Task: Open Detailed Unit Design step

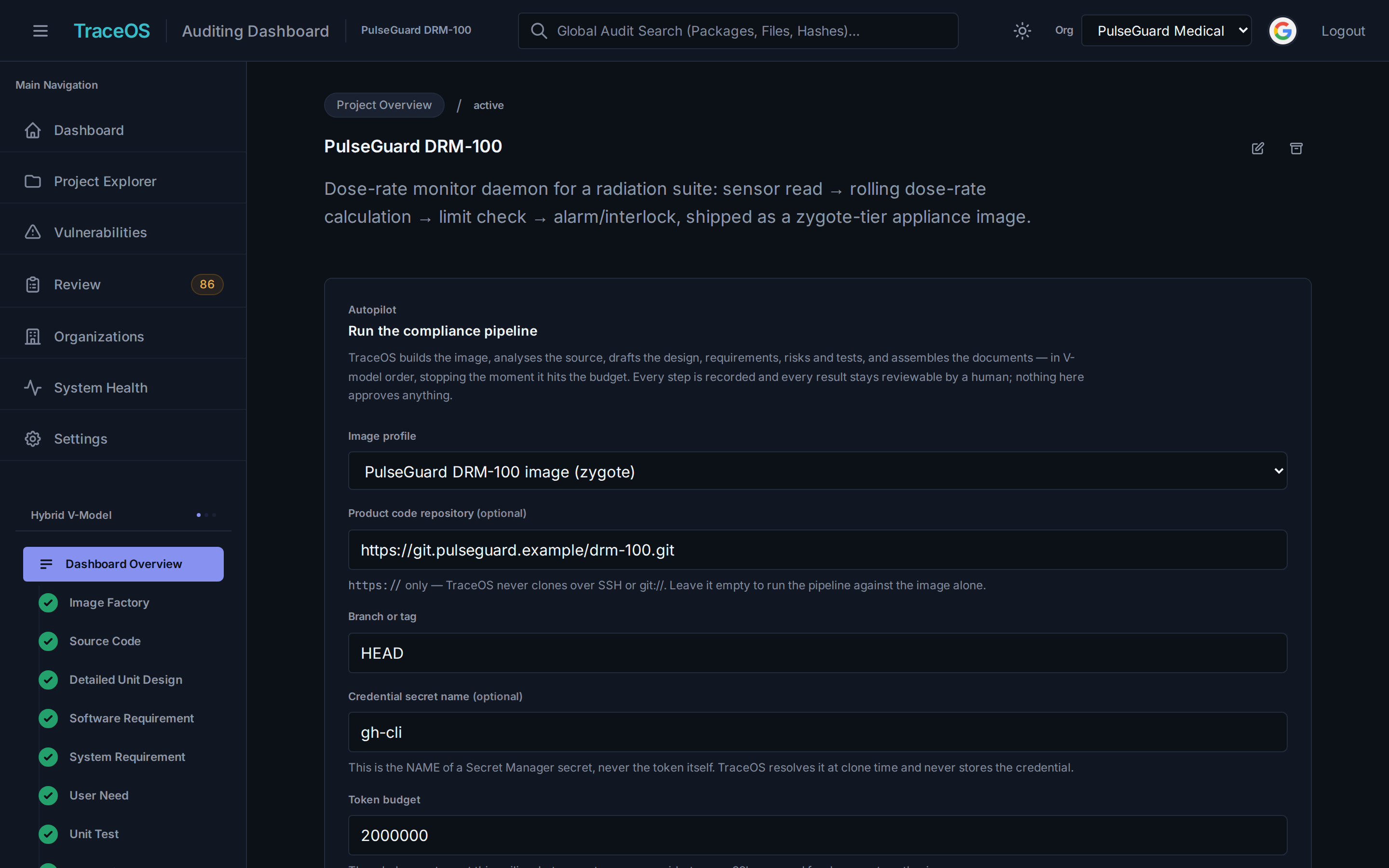Action: 126,680
